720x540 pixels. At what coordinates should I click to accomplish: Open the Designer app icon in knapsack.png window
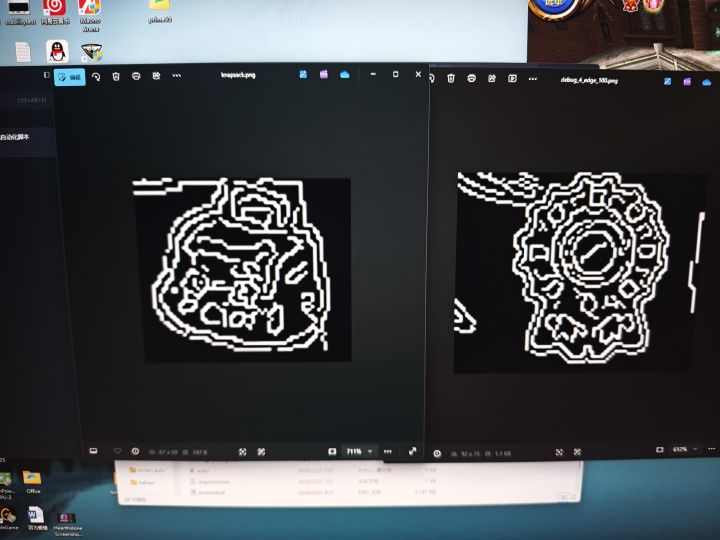(303, 74)
